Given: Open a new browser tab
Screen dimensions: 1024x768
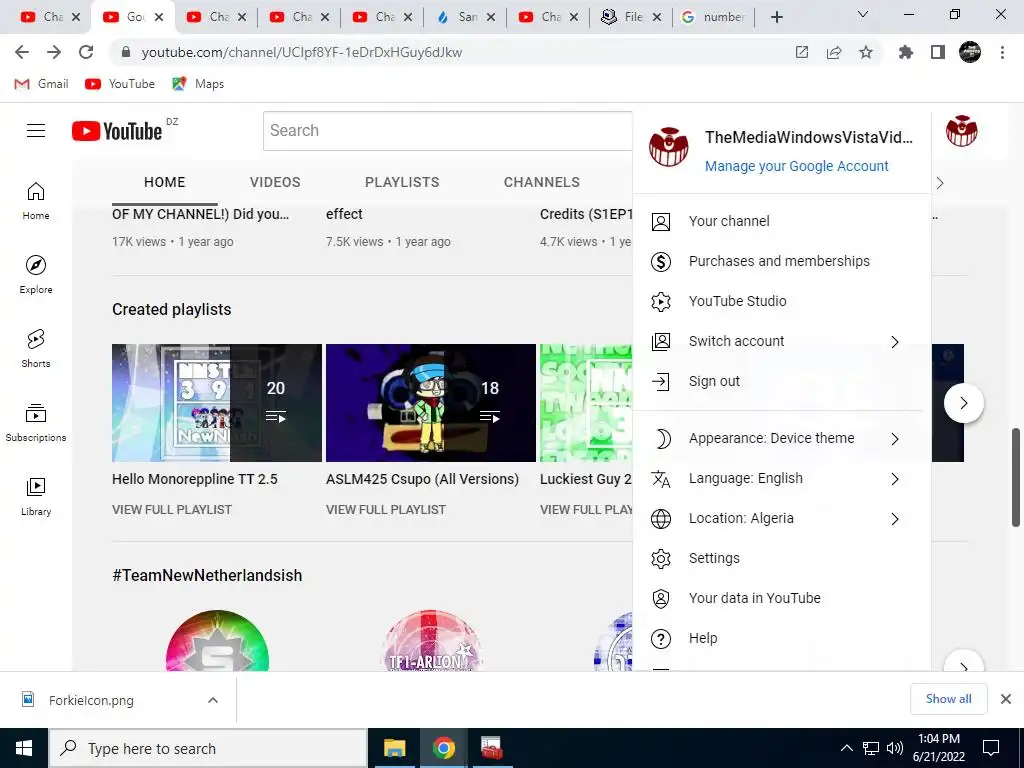Looking at the screenshot, I should click(776, 17).
